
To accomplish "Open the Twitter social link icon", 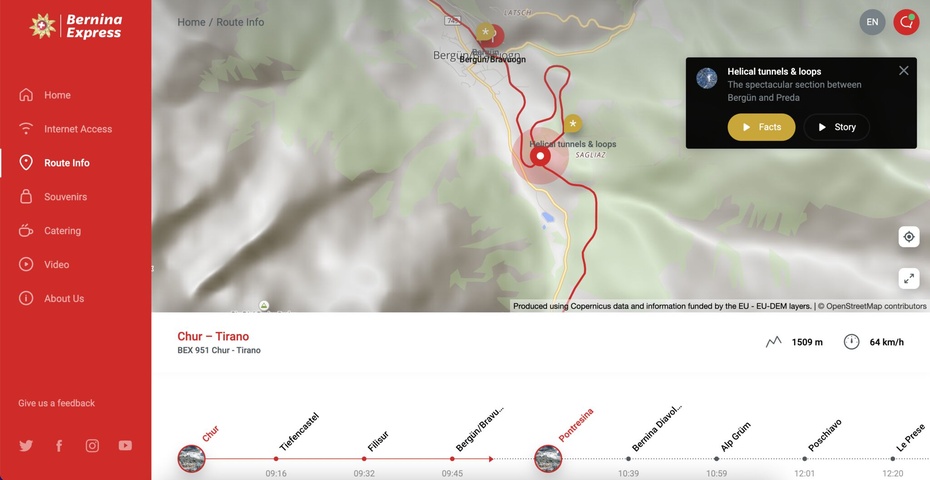I will tap(26, 446).
